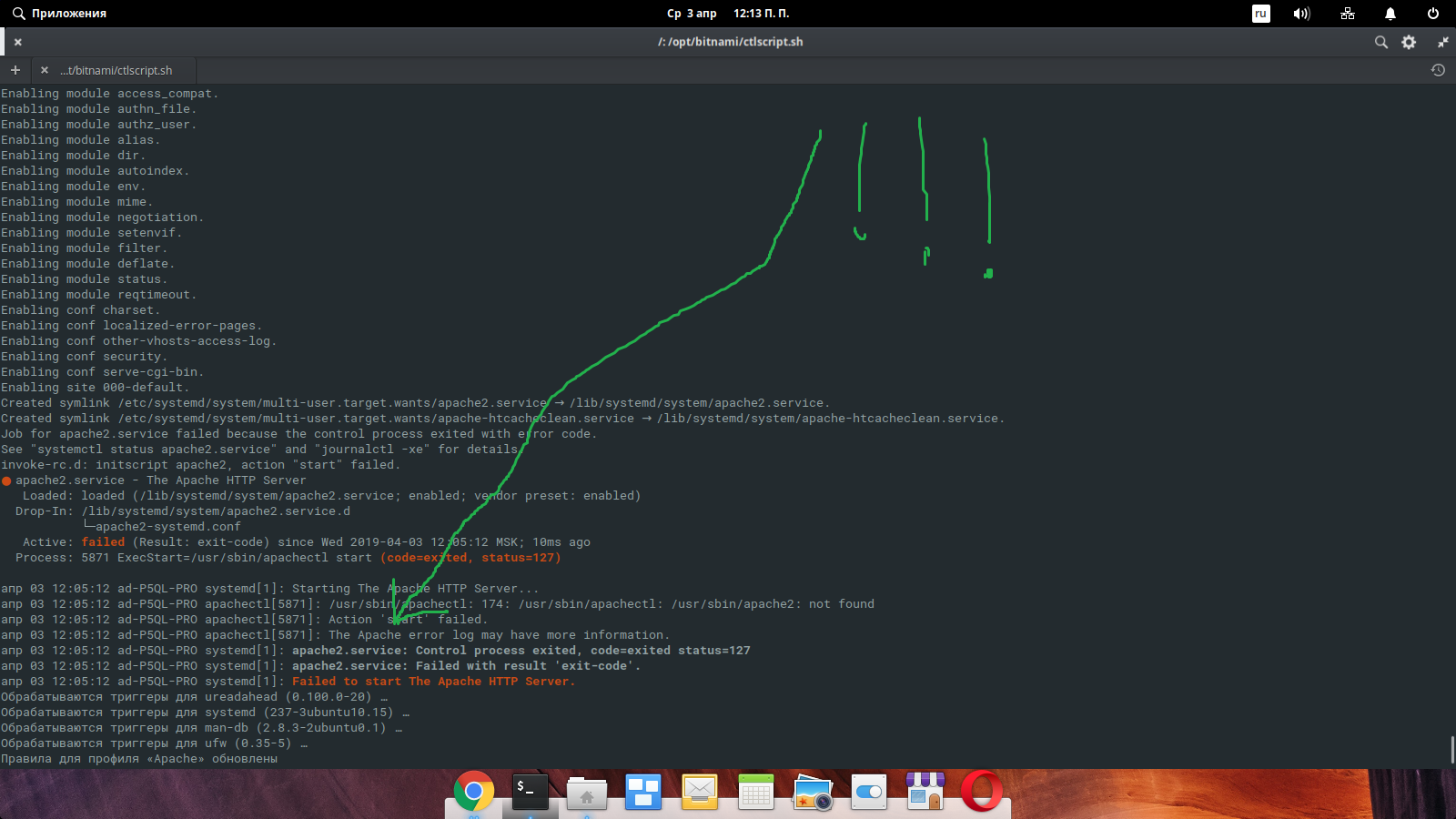
Task: Close the ctlscript.sh tab
Action: point(44,70)
